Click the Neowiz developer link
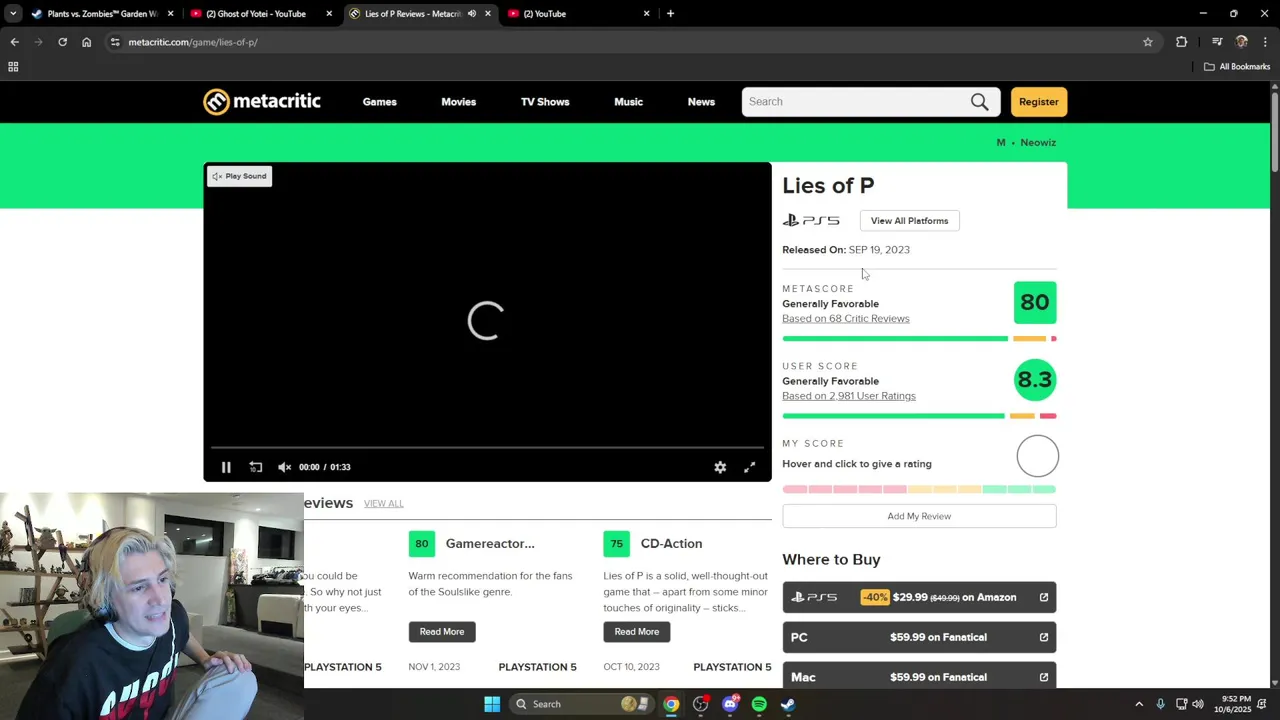 point(1038,143)
